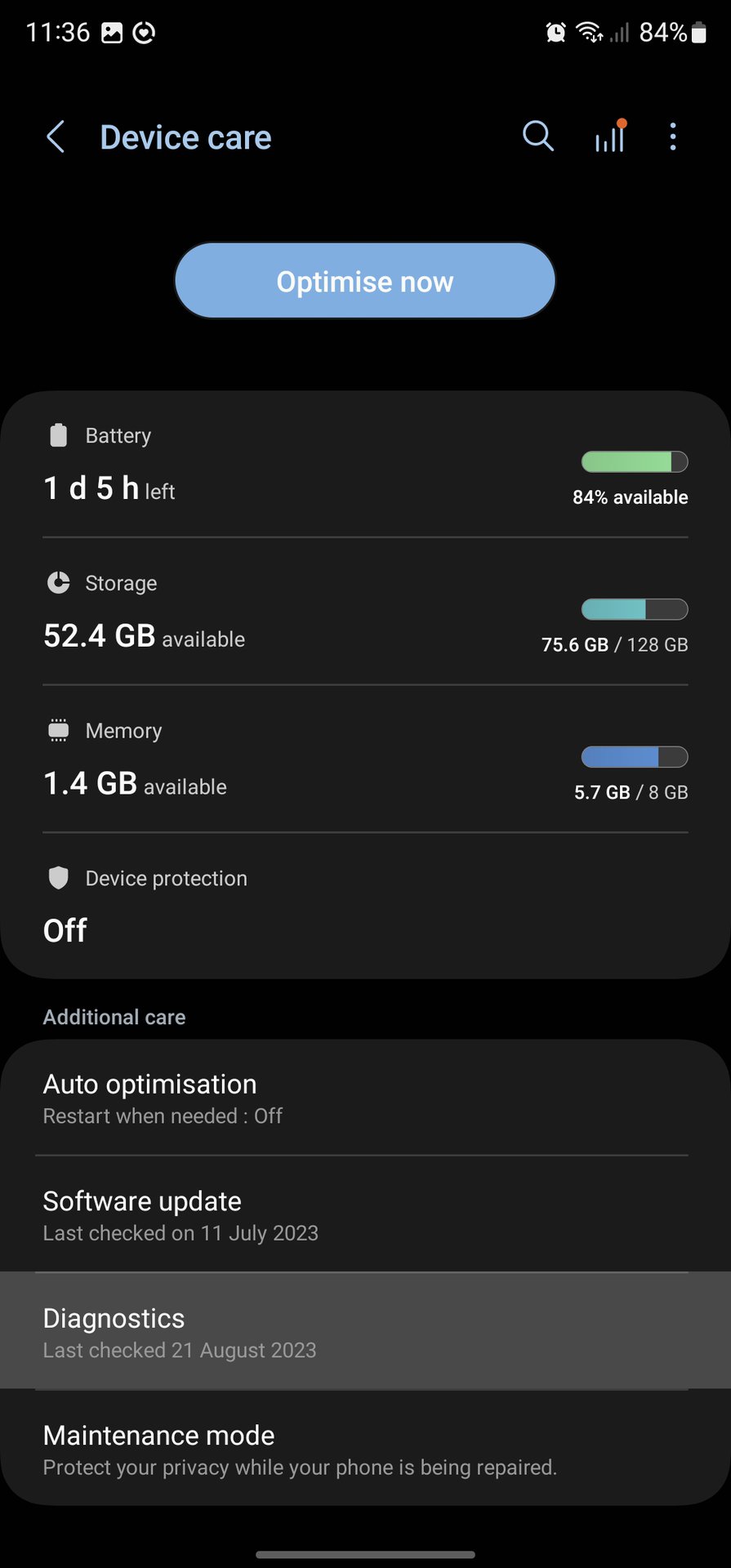
Task: Open Software update entry
Action: click(365, 1214)
